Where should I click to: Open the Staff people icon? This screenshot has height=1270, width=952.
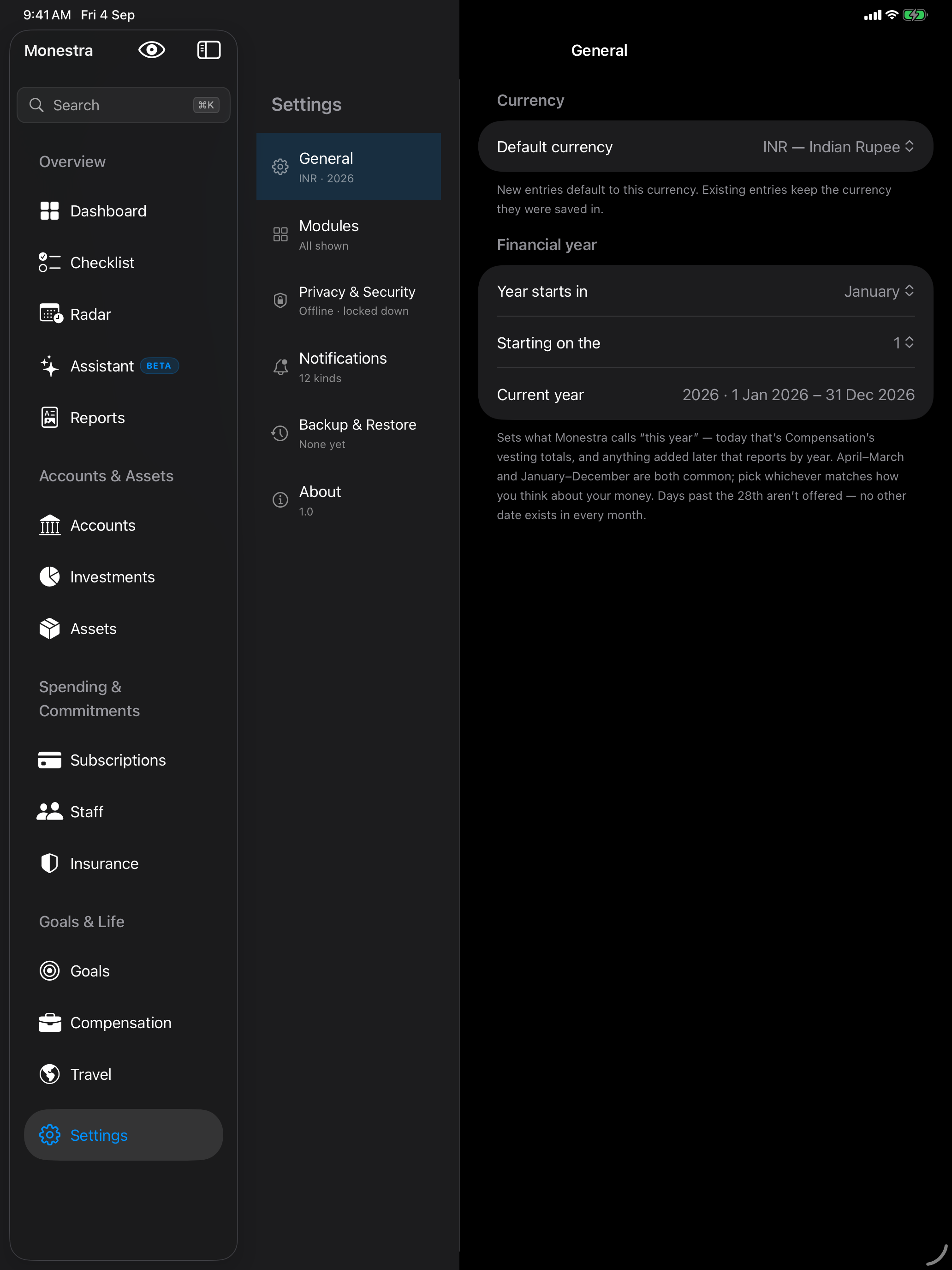coord(49,811)
